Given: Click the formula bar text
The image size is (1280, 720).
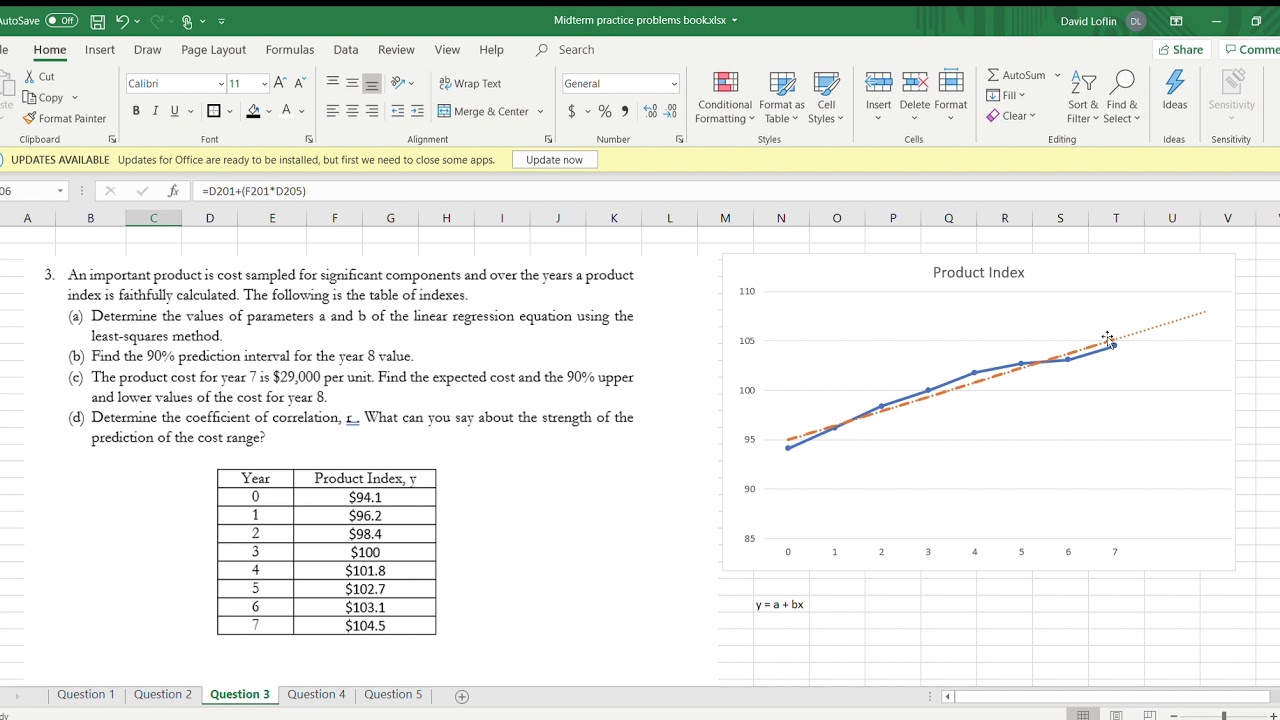Looking at the screenshot, I should coord(254,190).
